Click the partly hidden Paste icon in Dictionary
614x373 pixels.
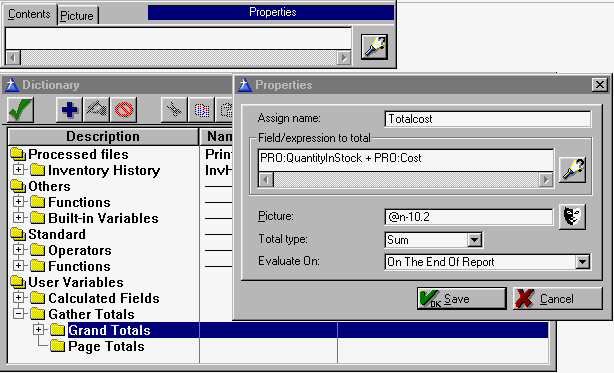[225, 110]
